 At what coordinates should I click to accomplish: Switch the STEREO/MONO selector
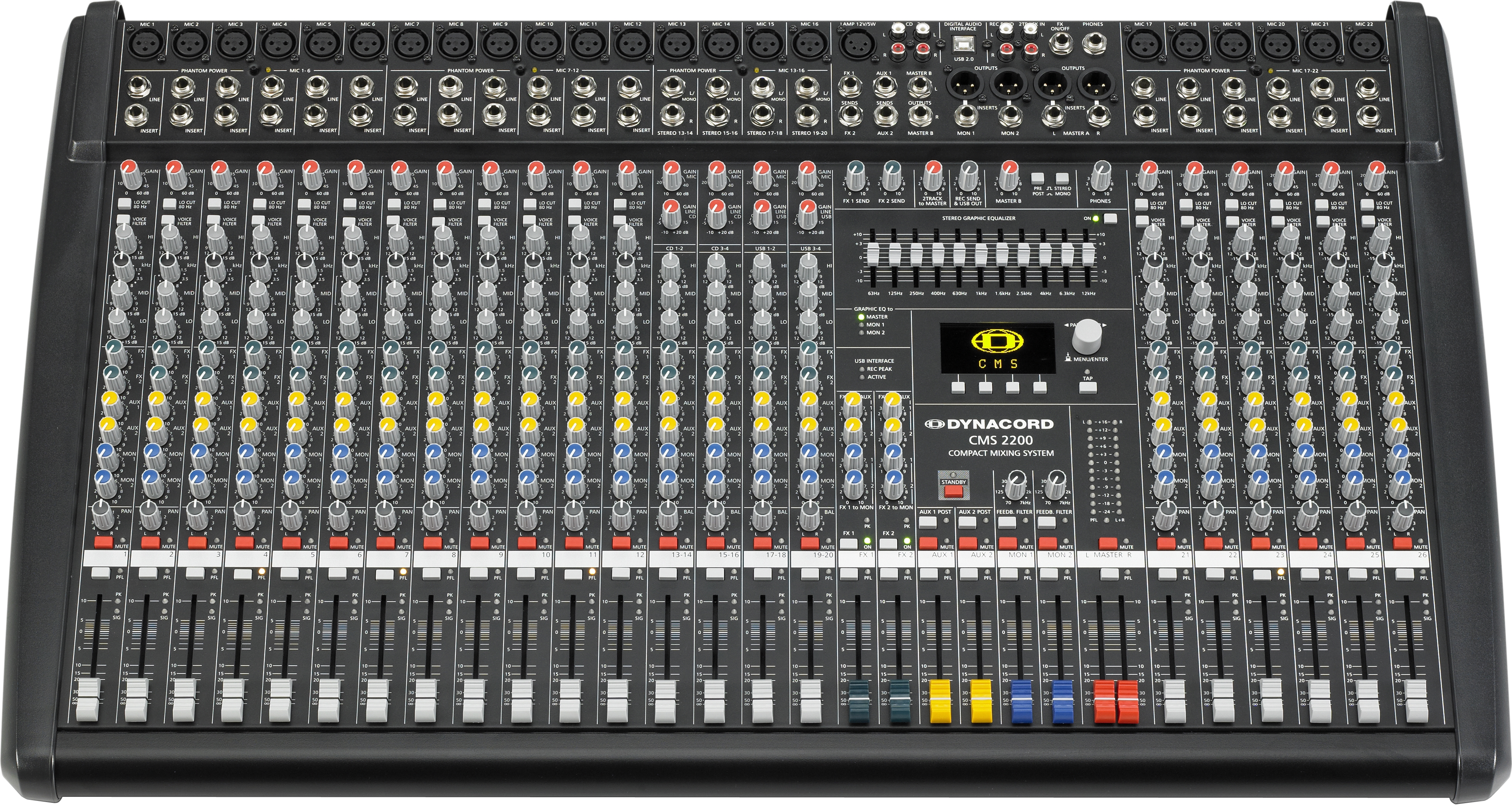pyautogui.click(x=1062, y=179)
